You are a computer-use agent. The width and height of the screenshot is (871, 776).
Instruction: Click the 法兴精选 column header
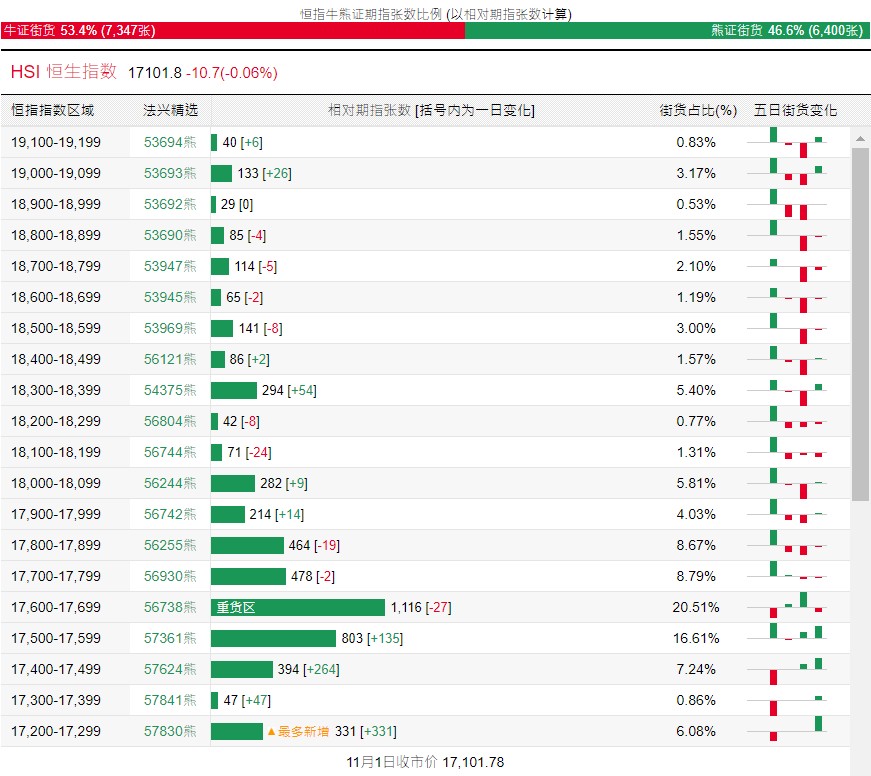click(170, 110)
